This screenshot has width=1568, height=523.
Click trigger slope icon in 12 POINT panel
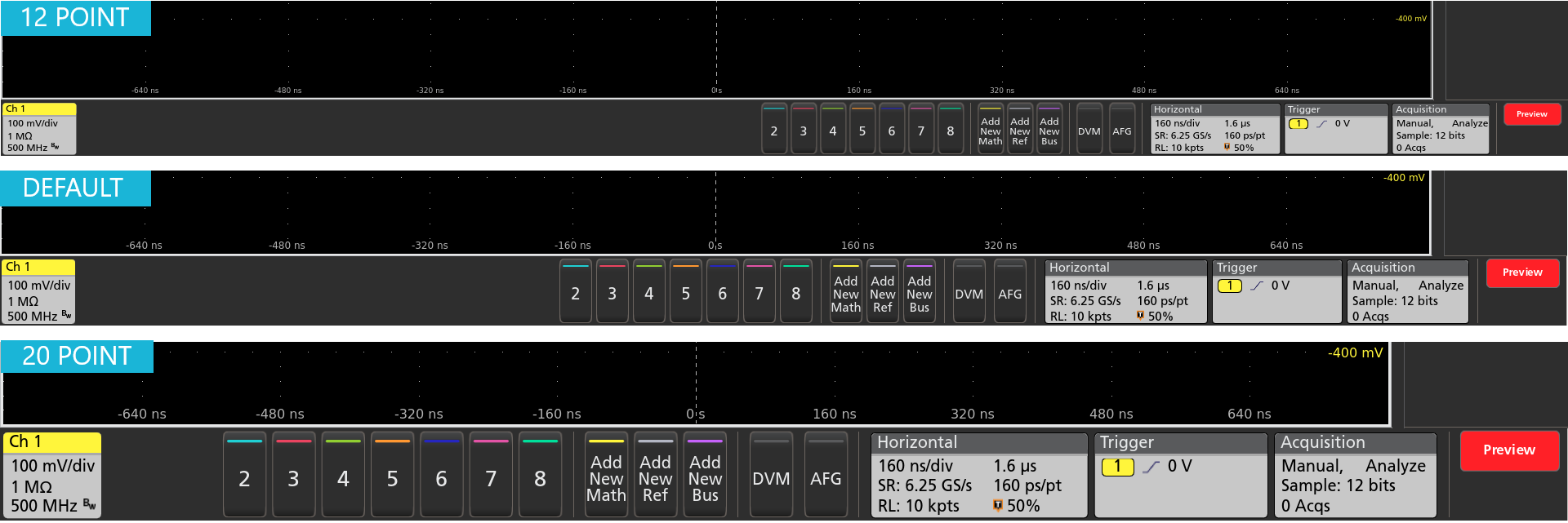(x=1322, y=124)
